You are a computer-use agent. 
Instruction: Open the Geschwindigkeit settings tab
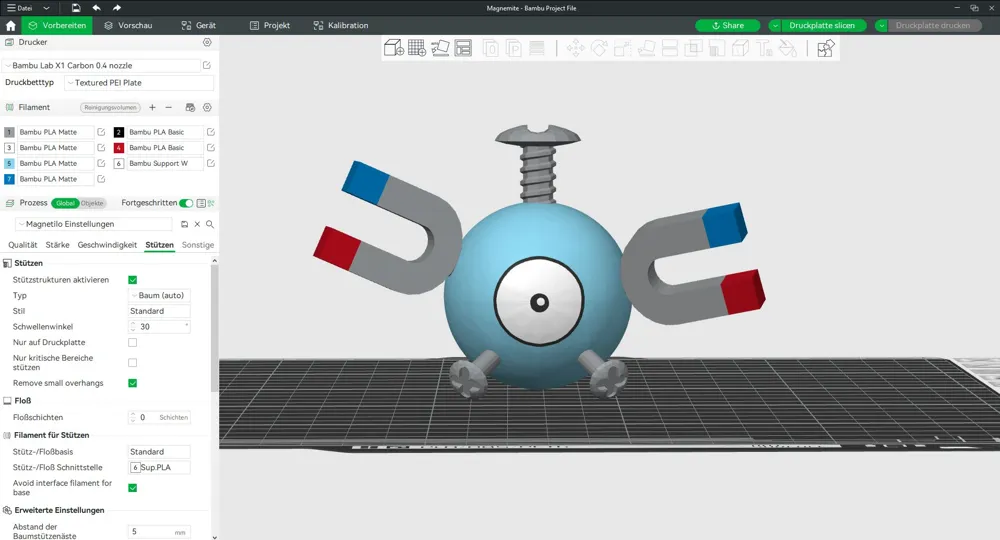[x=107, y=245]
